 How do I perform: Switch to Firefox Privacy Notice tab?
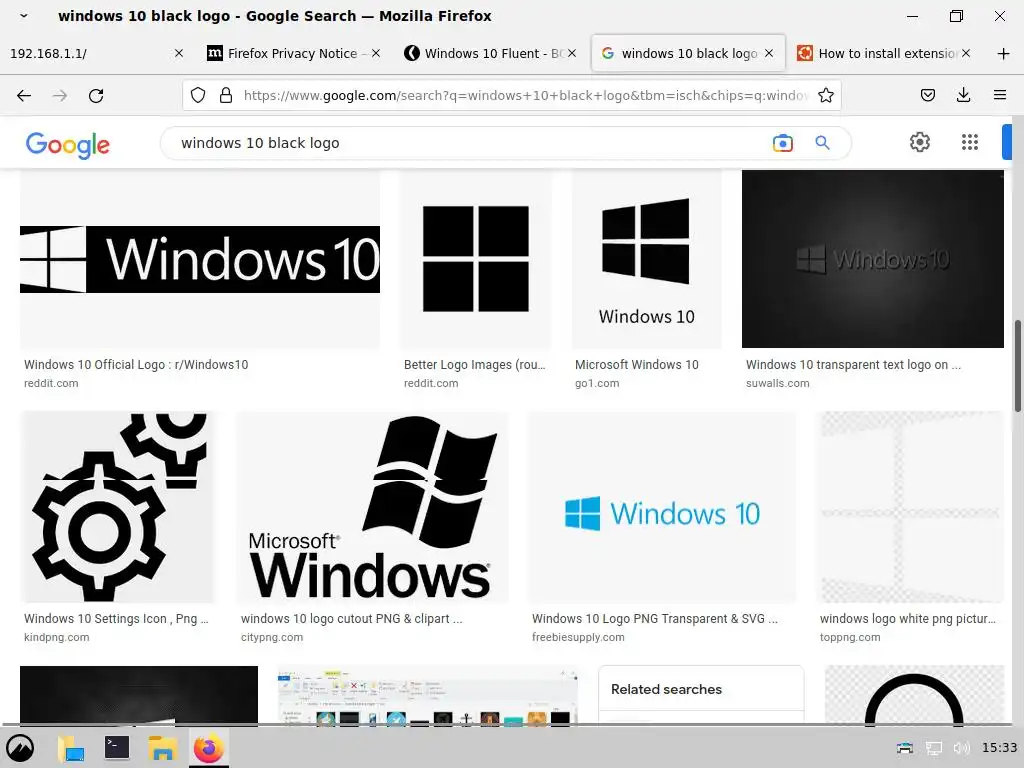click(293, 54)
